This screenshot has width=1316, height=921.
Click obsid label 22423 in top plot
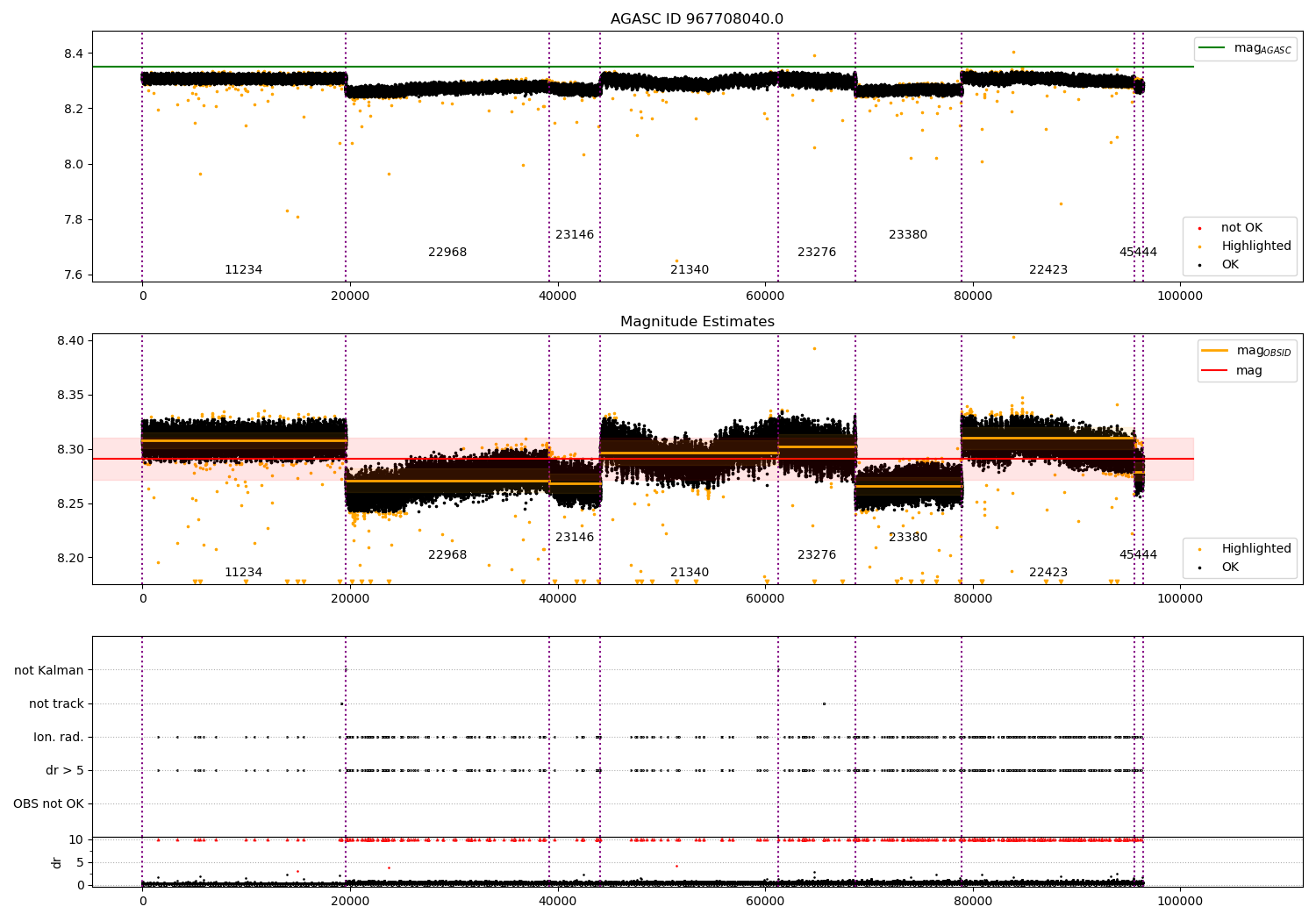[1048, 270]
